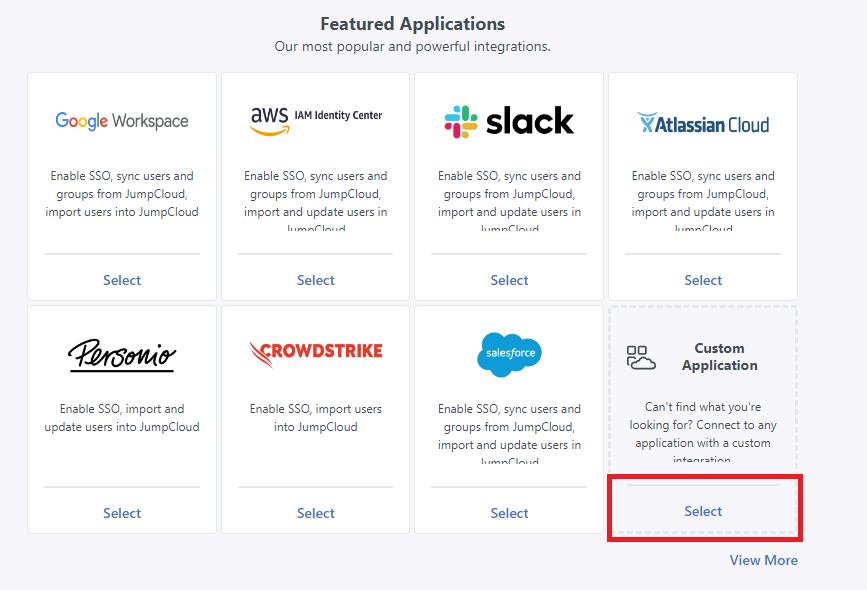Click the Atlassian Cloud card description text

tap(703, 200)
